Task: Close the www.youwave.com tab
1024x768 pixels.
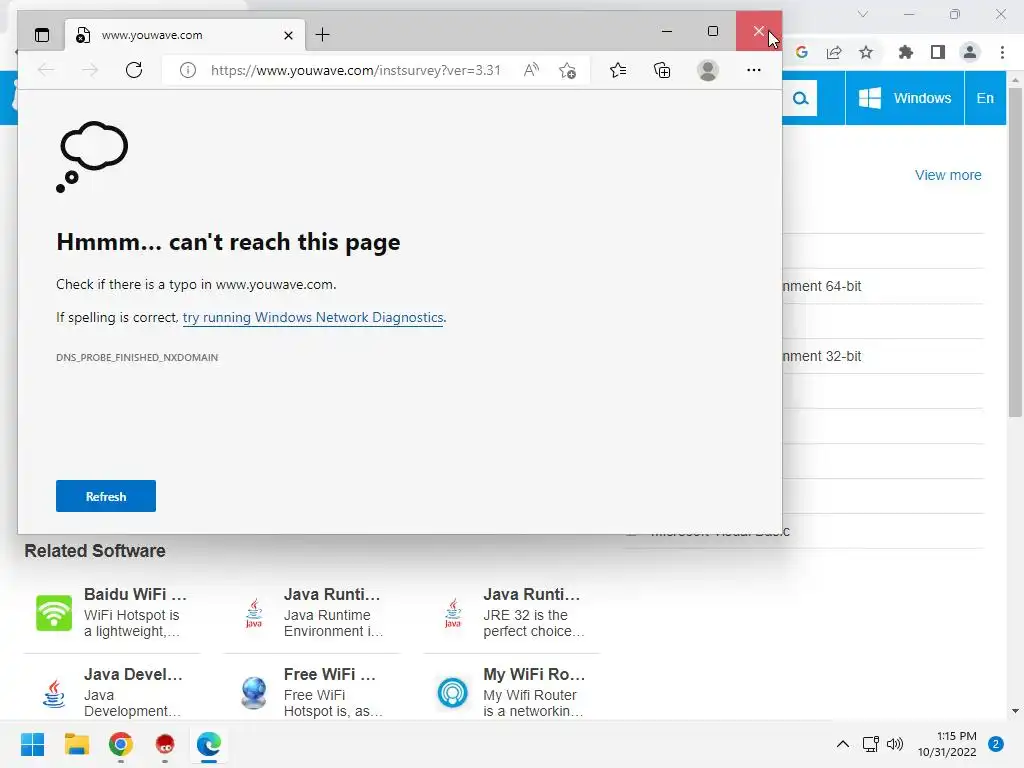Action: 288,35
